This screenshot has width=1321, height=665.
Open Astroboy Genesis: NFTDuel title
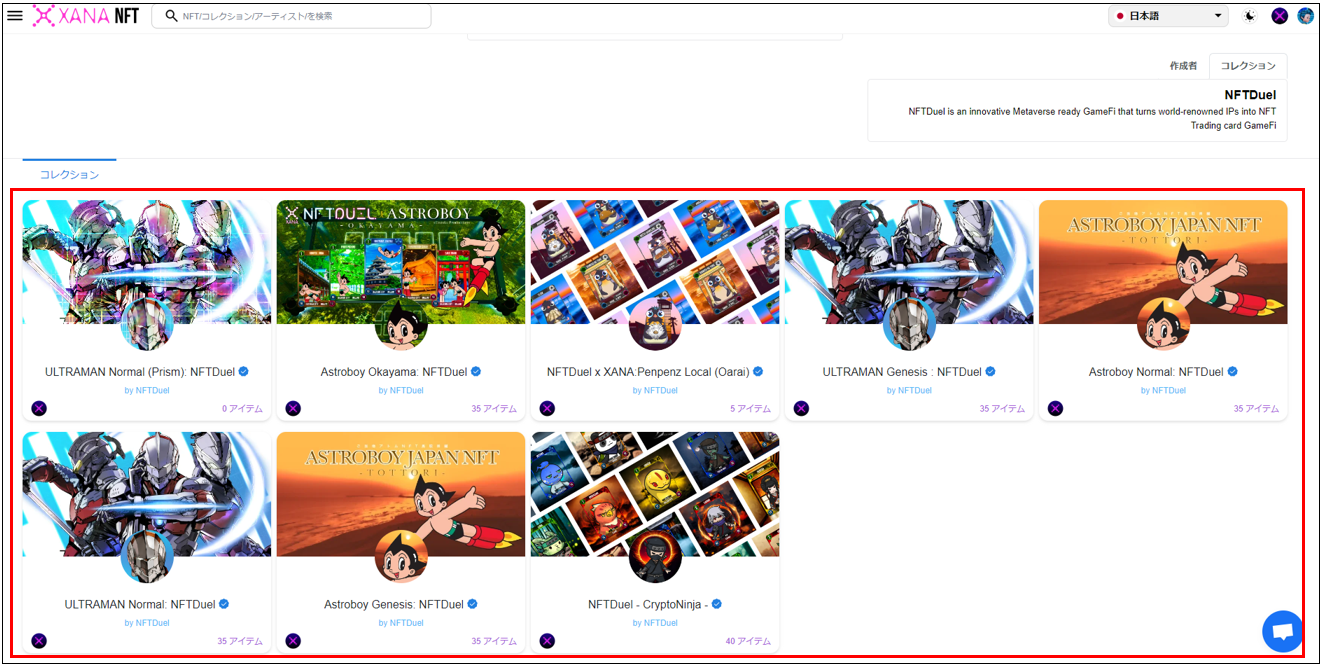tap(394, 604)
